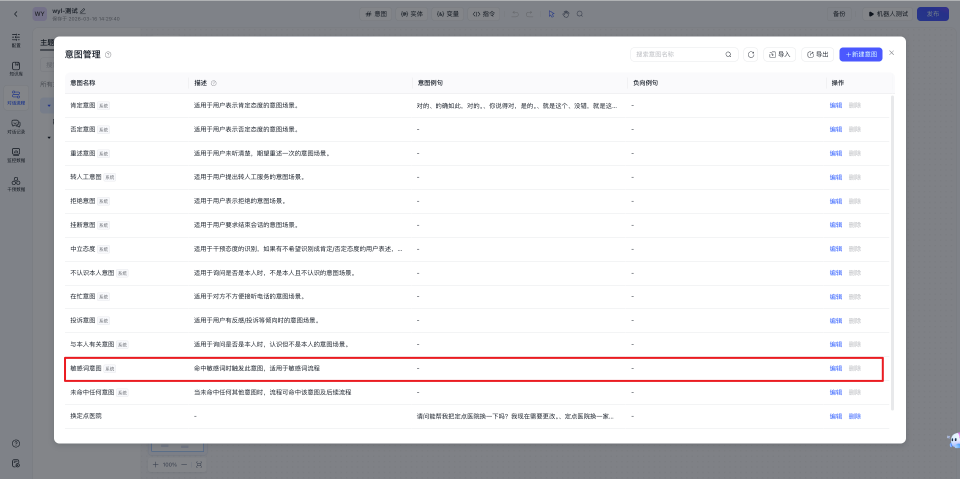This screenshot has width=960, height=479.
Task: Click the help icon beside 意图管理 title
Action: click(x=108, y=55)
